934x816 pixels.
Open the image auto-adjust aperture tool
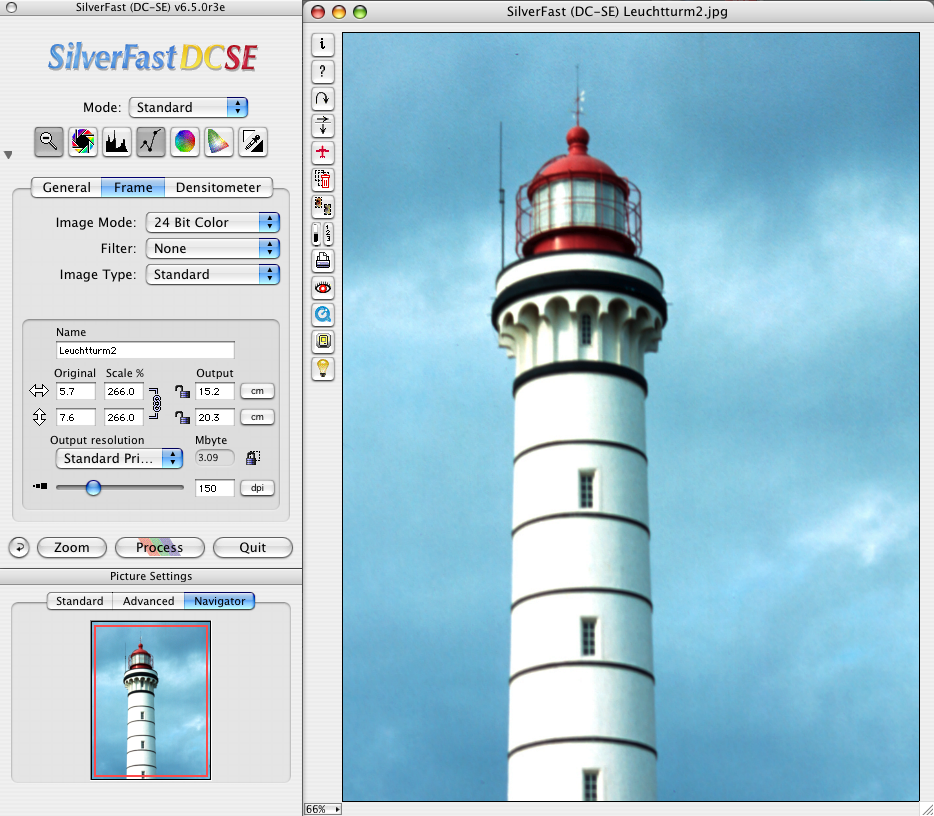tap(82, 142)
